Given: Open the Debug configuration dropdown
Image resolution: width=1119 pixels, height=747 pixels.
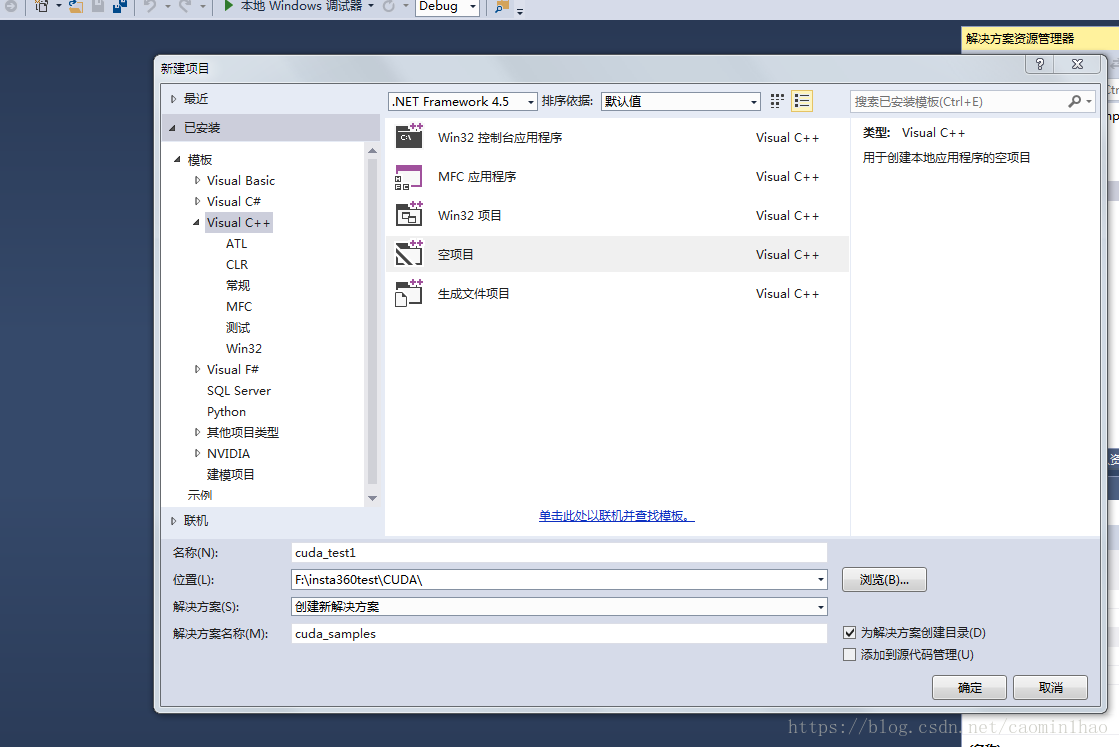Looking at the screenshot, I should (x=447, y=6).
